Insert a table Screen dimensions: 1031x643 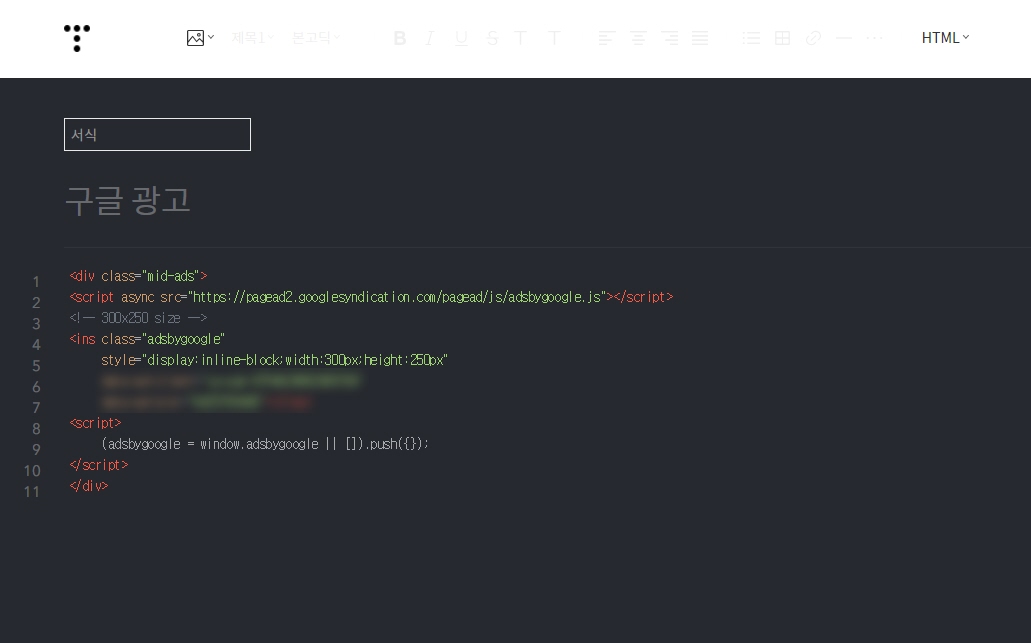pos(782,38)
